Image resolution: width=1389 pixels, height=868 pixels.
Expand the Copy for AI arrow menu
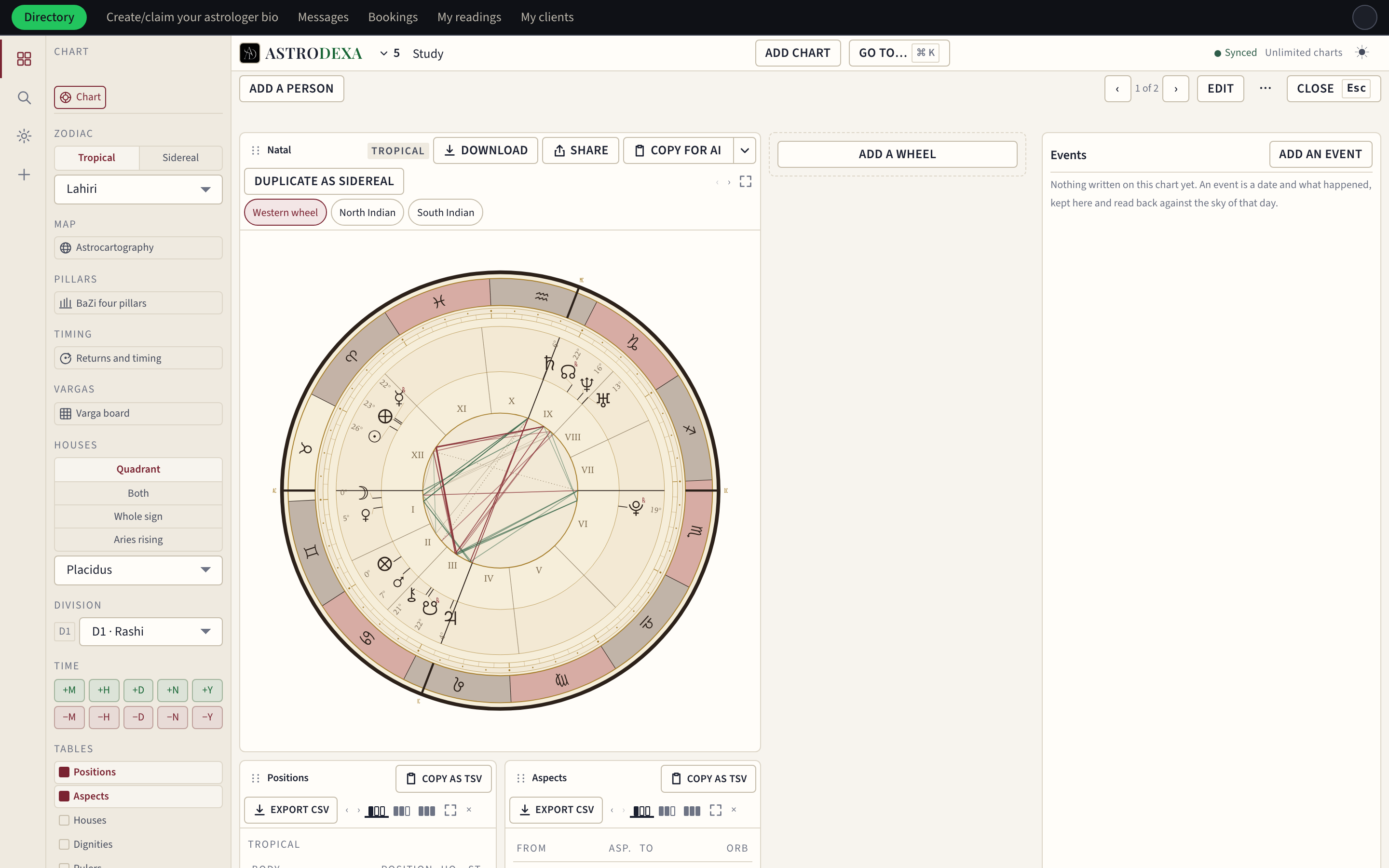(x=745, y=150)
